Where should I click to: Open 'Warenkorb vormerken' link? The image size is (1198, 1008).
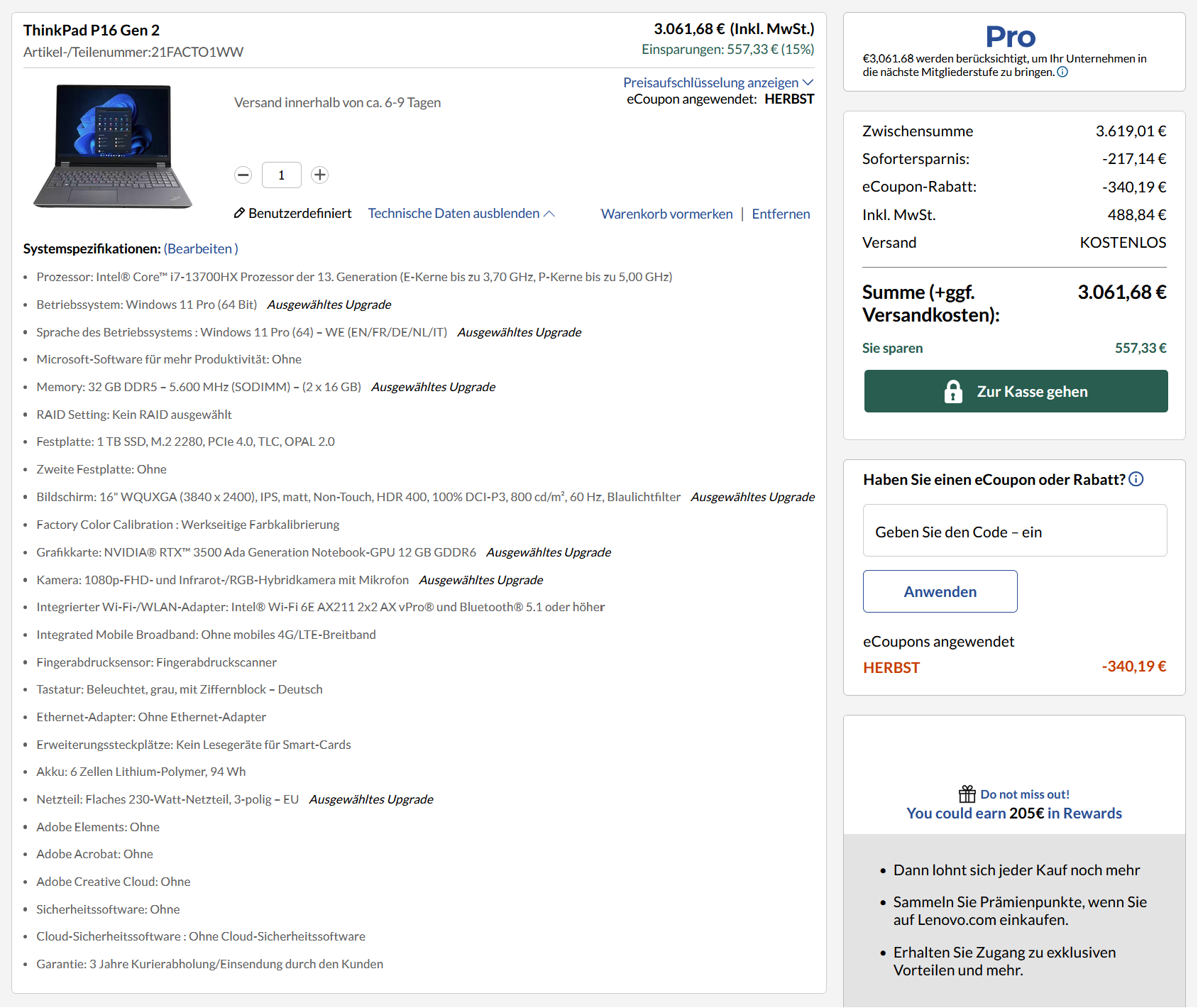pos(666,213)
